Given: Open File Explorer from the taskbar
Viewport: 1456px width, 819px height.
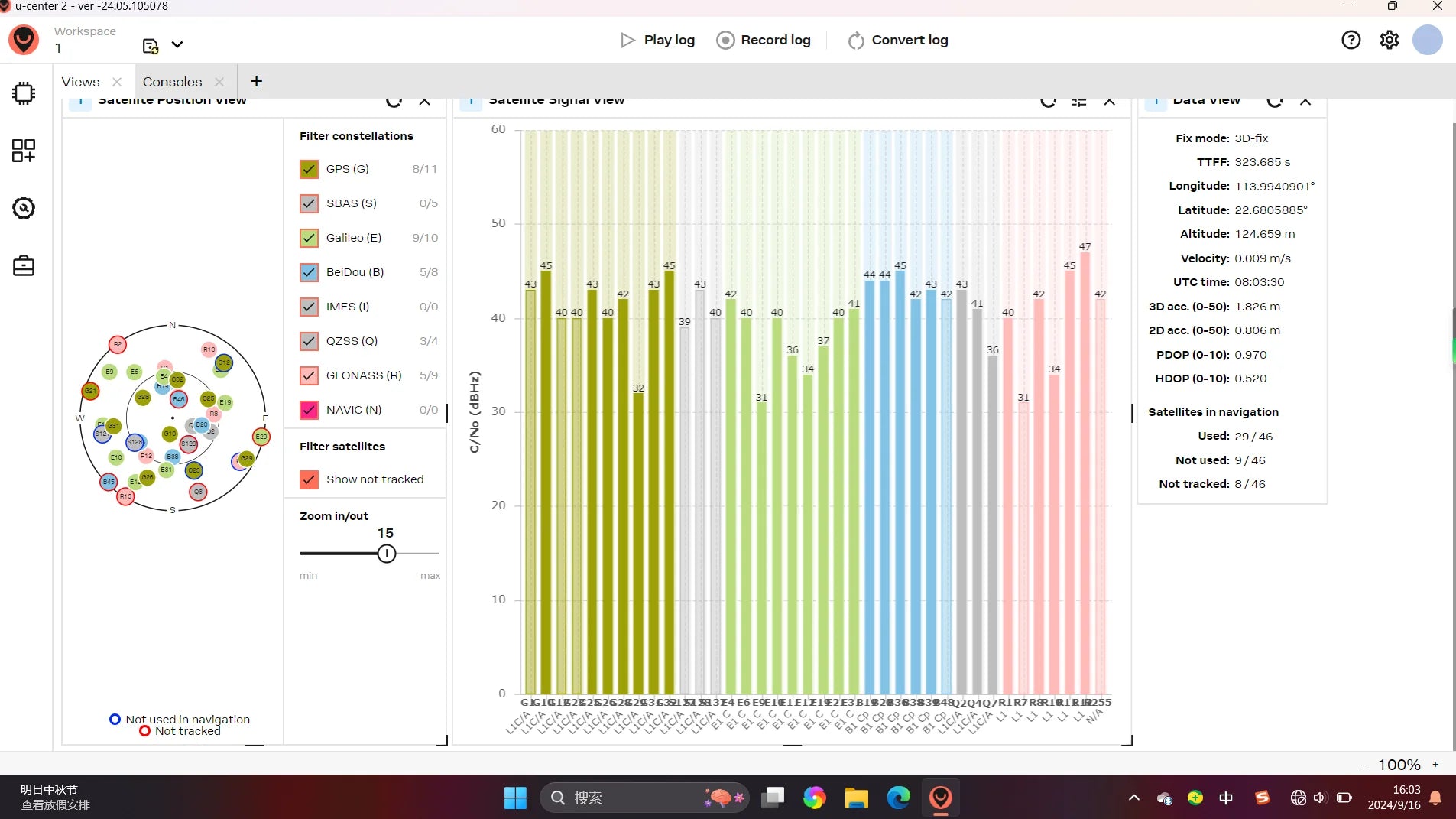Looking at the screenshot, I should point(857,798).
